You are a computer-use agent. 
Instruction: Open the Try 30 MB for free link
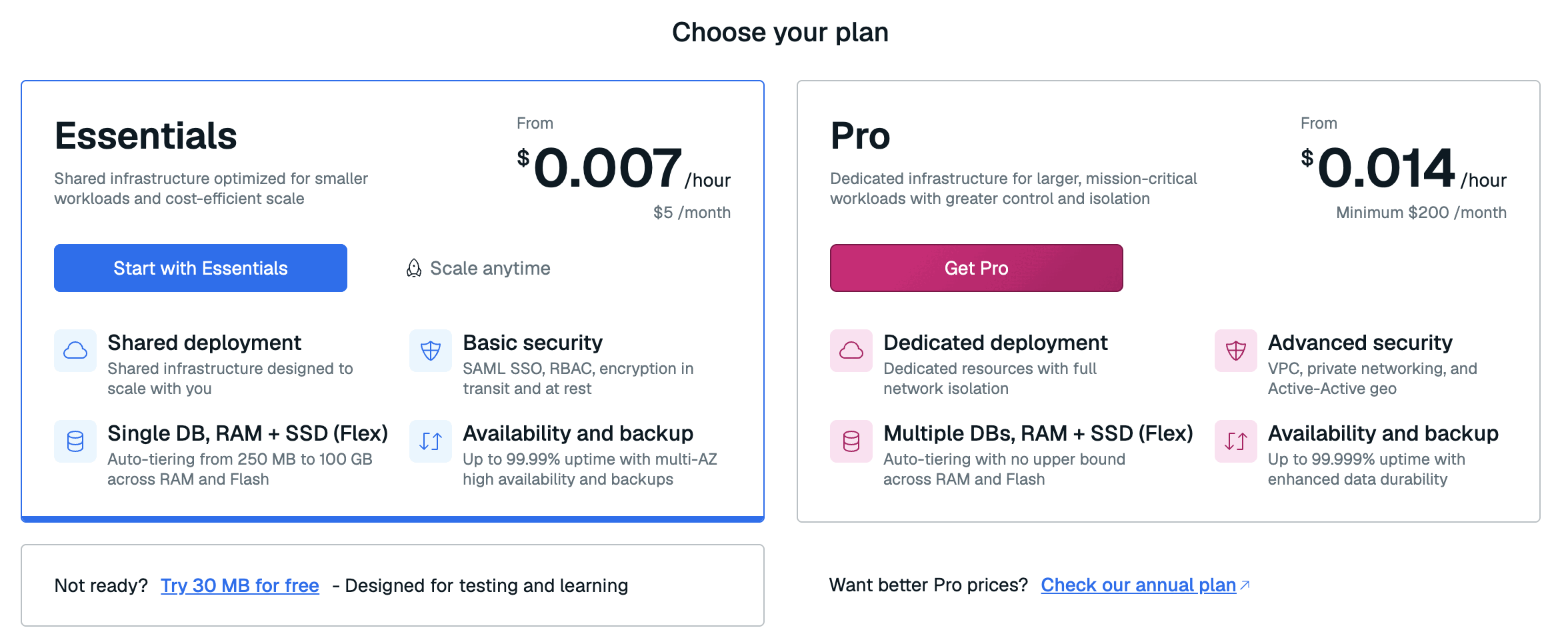(x=240, y=585)
